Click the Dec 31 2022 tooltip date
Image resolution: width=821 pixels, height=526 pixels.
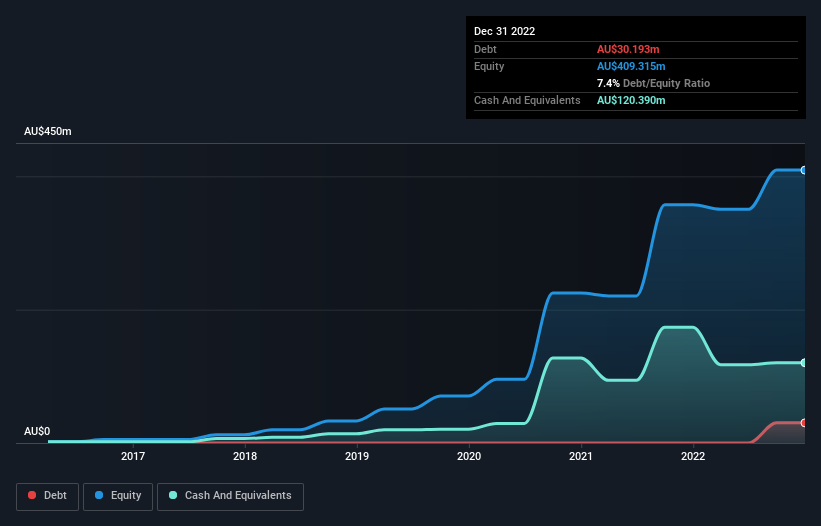pos(505,31)
